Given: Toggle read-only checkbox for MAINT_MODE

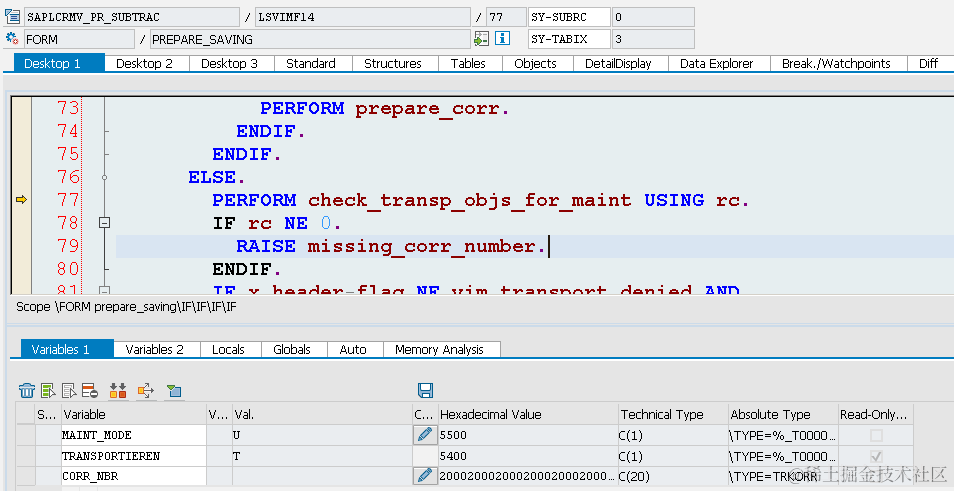Looking at the screenshot, I should [876, 435].
